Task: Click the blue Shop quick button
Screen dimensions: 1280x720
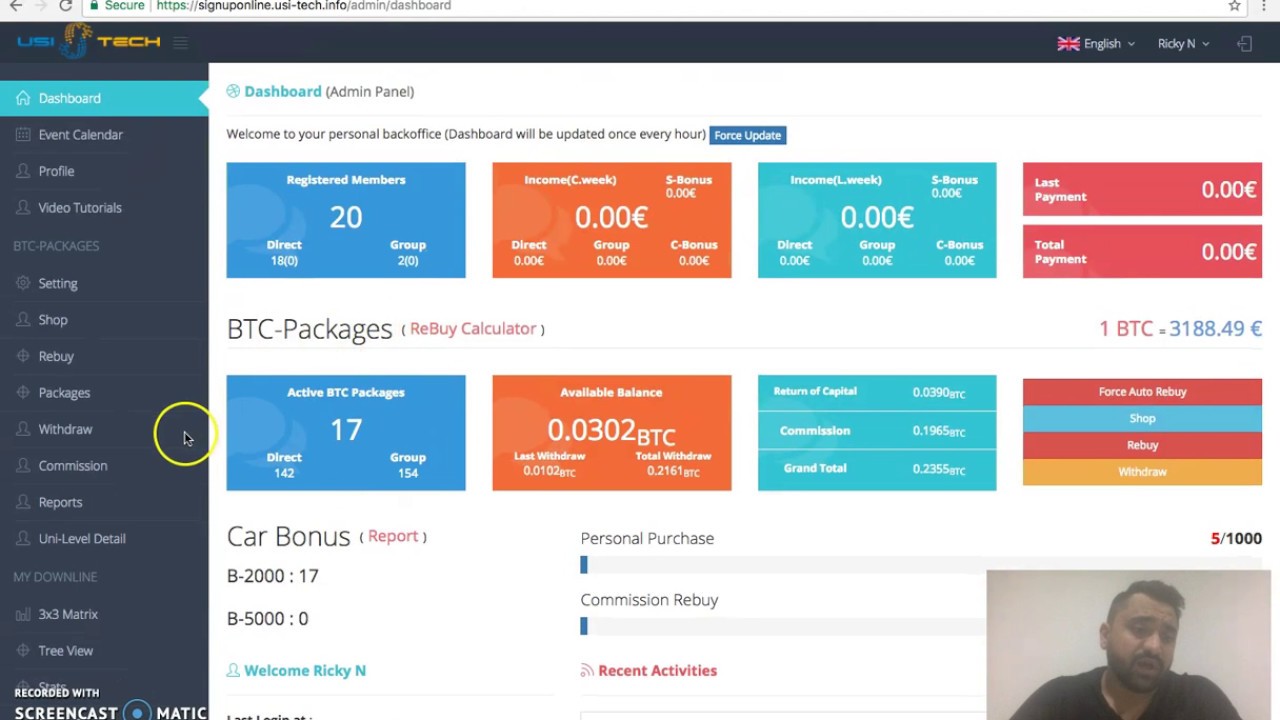Action: tap(1142, 419)
